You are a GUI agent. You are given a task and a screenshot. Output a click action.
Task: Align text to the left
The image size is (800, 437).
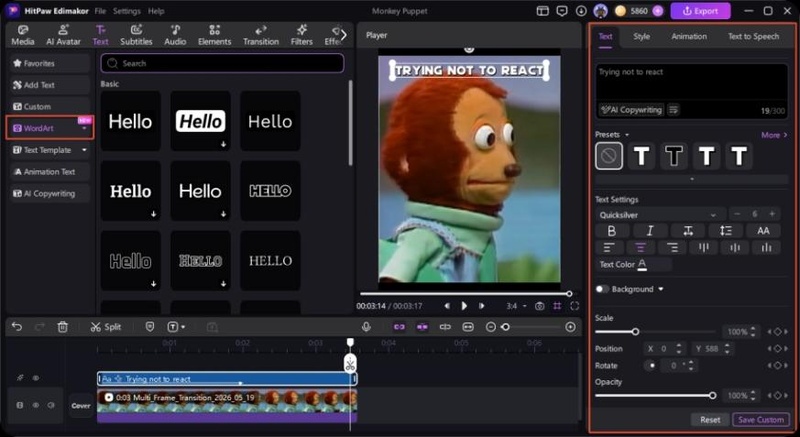click(x=609, y=248)
